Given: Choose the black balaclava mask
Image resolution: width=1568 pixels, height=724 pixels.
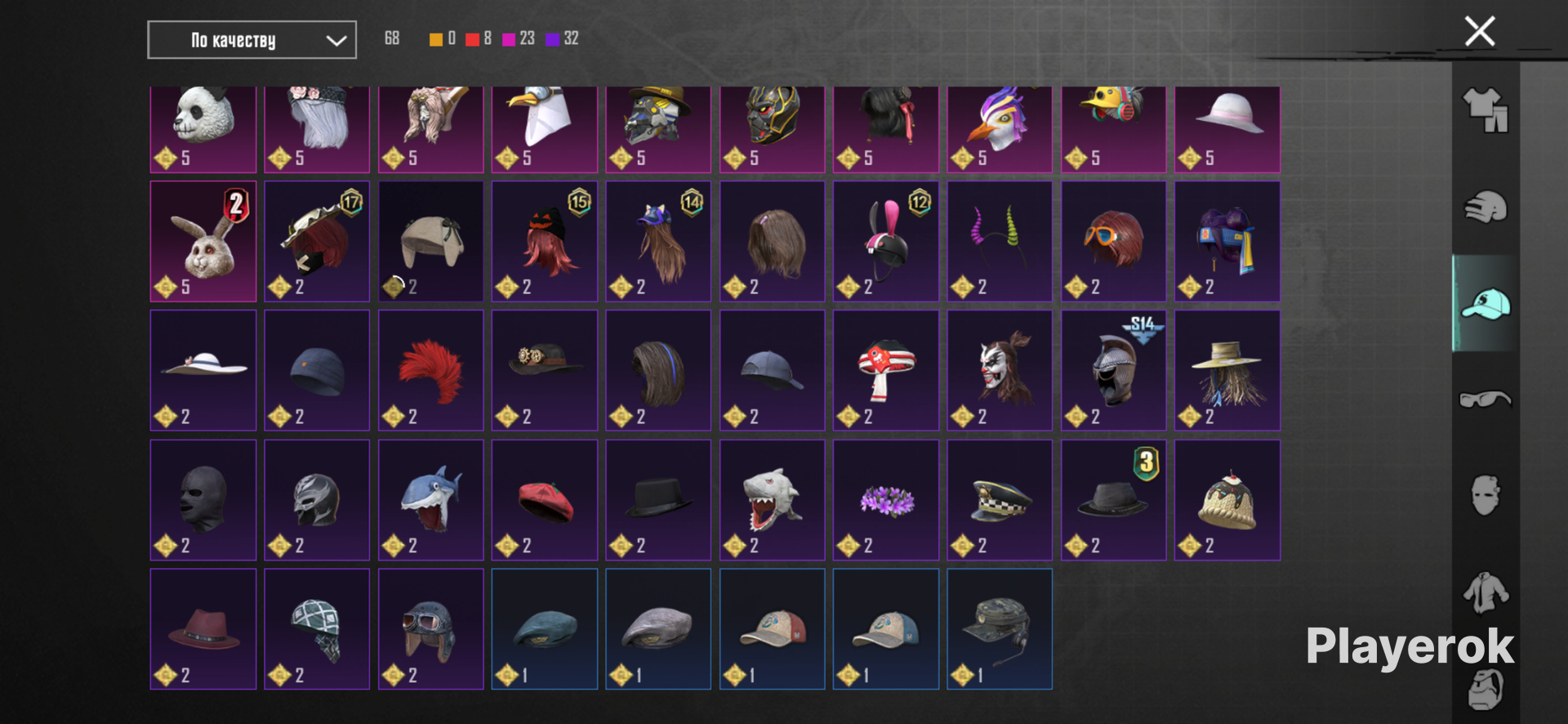Looking at the screenshot, I should coord(203,500).
